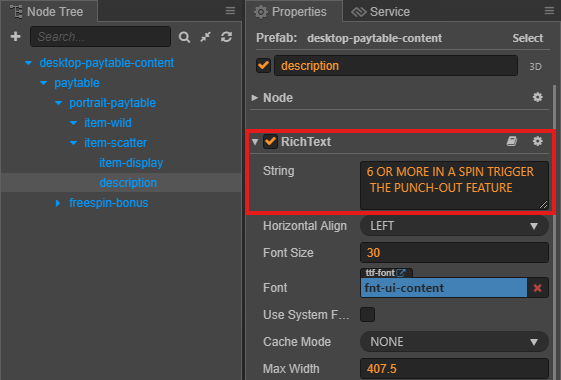Viewport: 561px width, 380px height.
Task: Collapse all nodes with the fold icon
Action: [205, 37]
